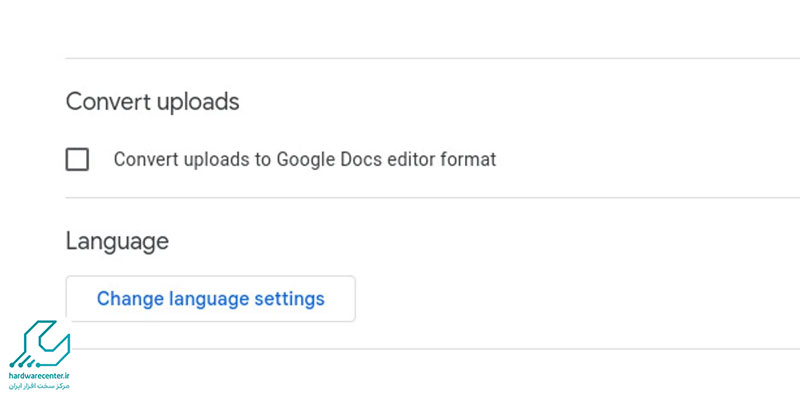Screen dimensions: 800x400
Task: Click the word 'uploads' in the Convert uploads heading
Action: point(198,102)
